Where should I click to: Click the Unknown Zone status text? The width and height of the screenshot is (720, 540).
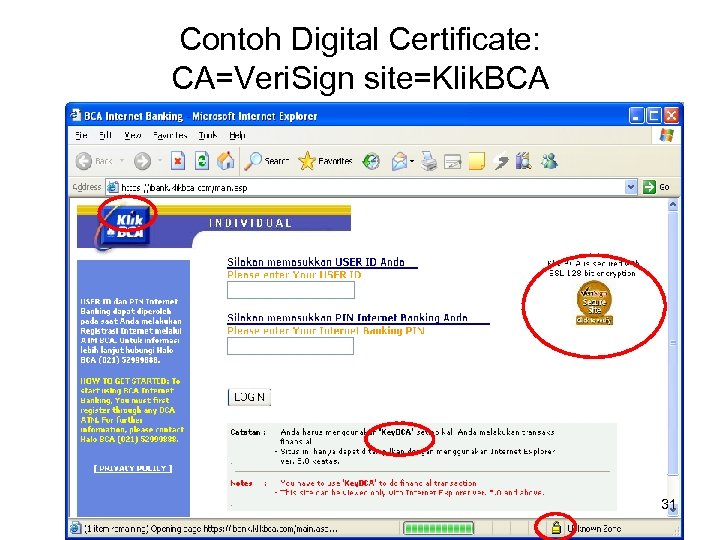(x=594, y=528)
